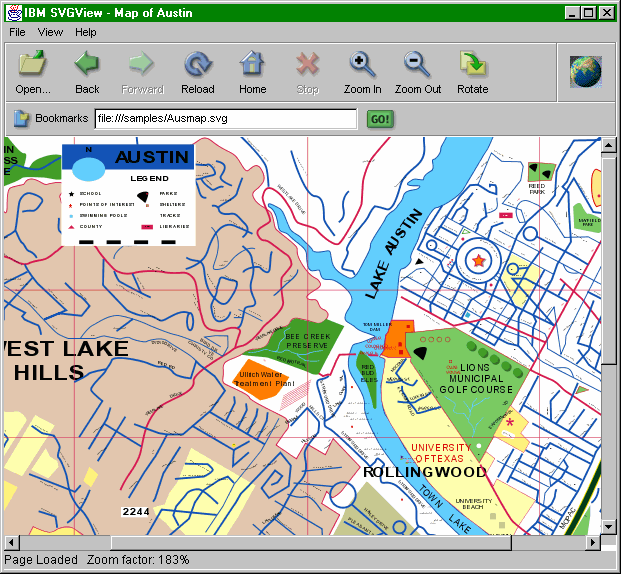621x574 pixels.
Task: Open the Bookmarks icon
Action: 21,119
